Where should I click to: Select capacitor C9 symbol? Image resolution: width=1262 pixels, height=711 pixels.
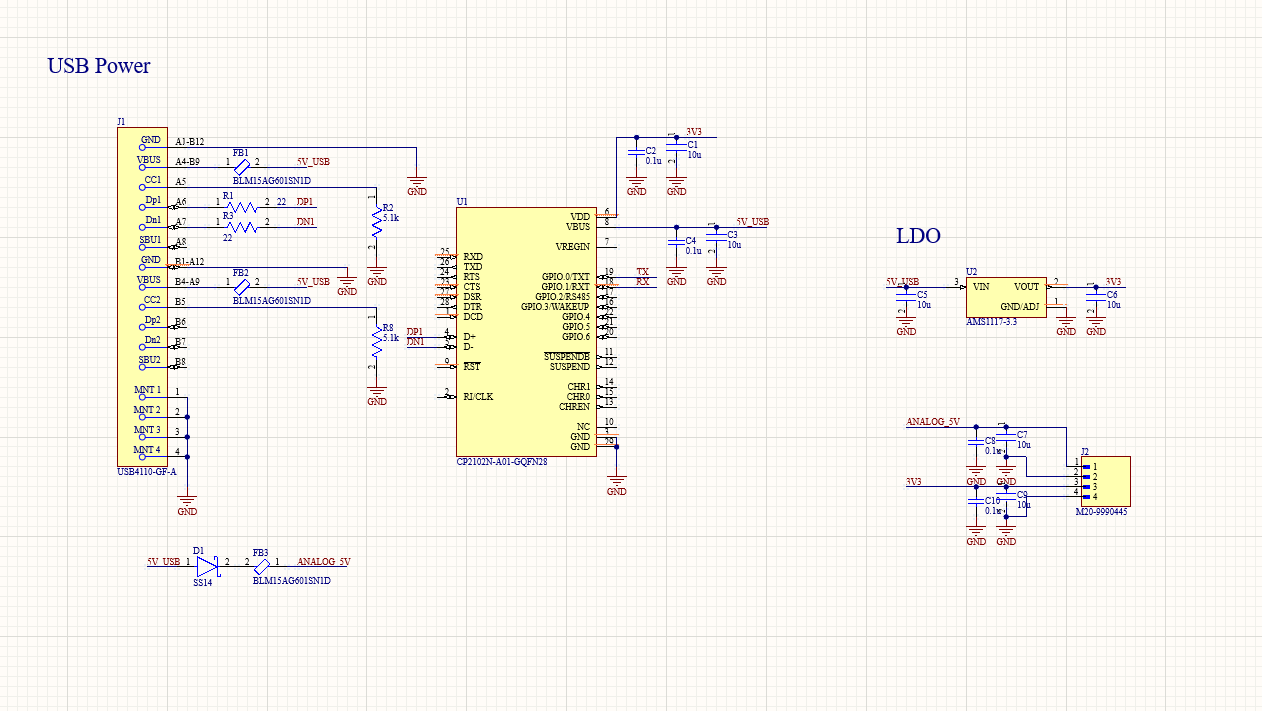[x=1006, y=497]
